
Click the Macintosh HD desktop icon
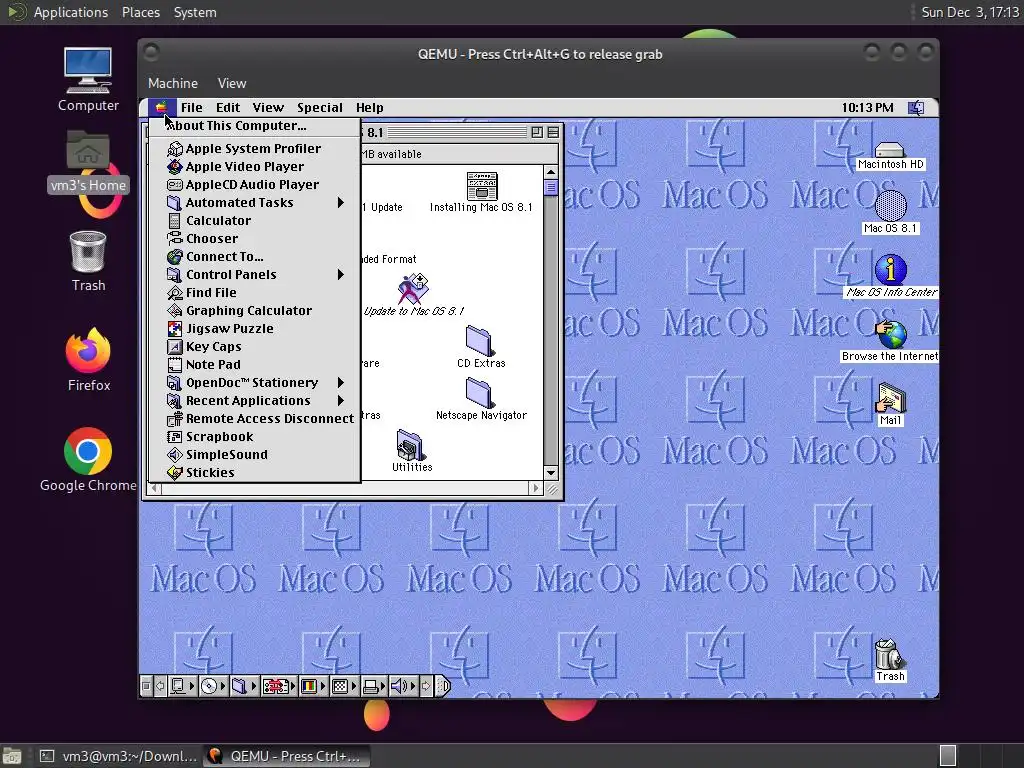click(x=889, y=157)
